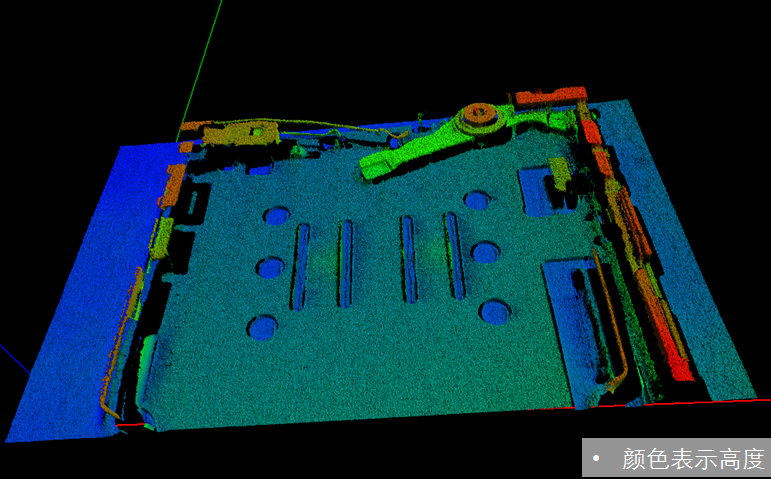Image resolution: width=771 pixels, height=479 pixels.
Task: Pick the bottom hole in the left hole column
Action: point(264,326)
